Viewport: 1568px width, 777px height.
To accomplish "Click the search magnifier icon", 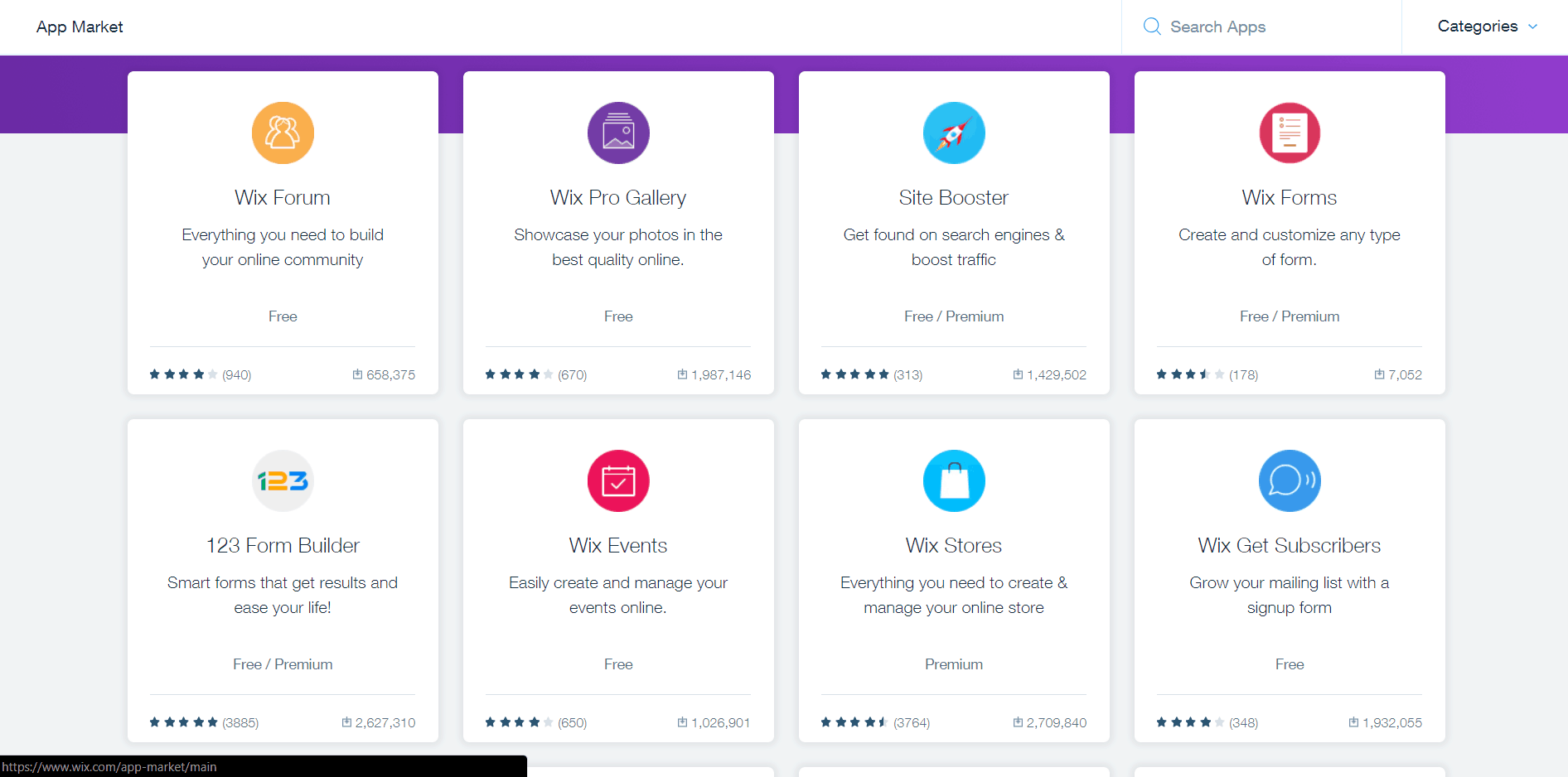I will 1152,27.
